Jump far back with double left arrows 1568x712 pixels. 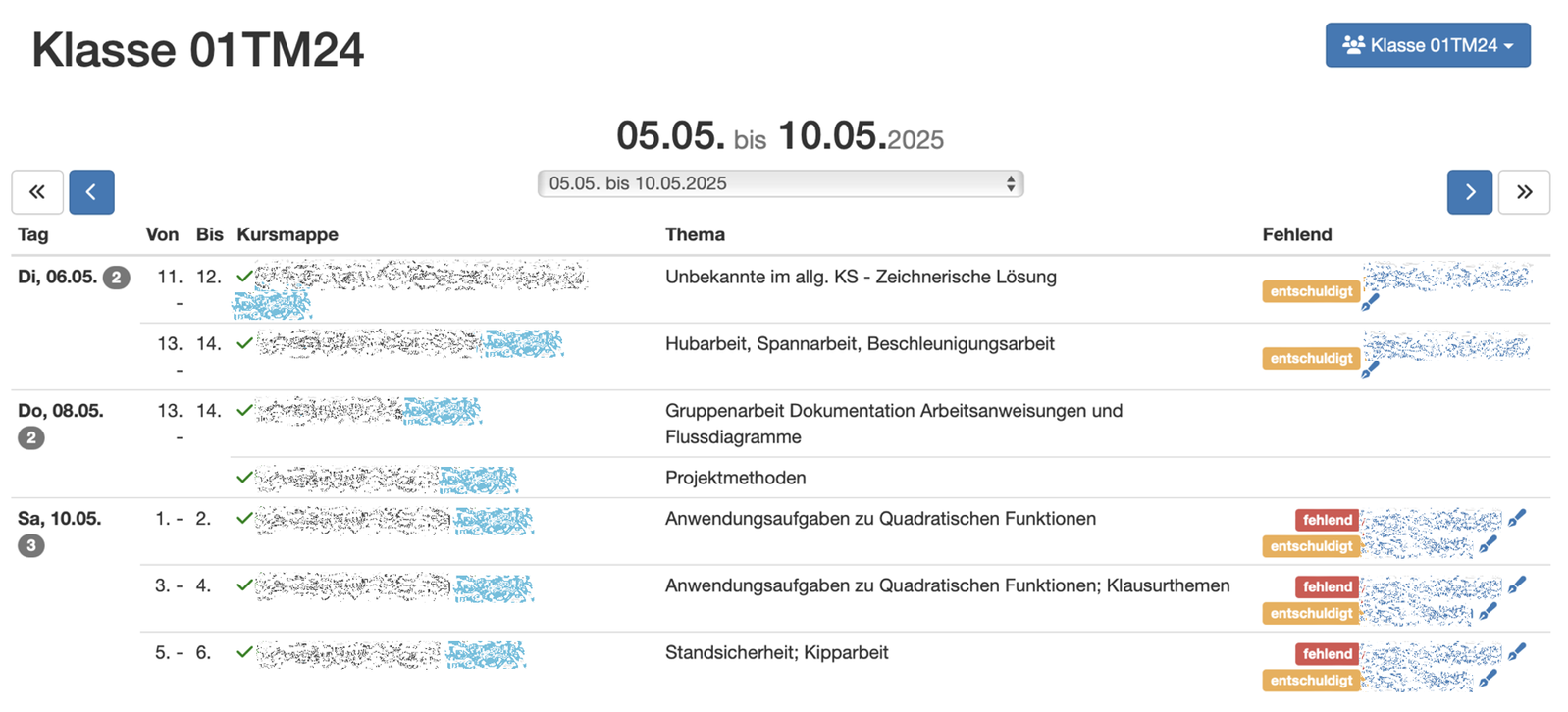pyautogui.click(x=37, y=192)
